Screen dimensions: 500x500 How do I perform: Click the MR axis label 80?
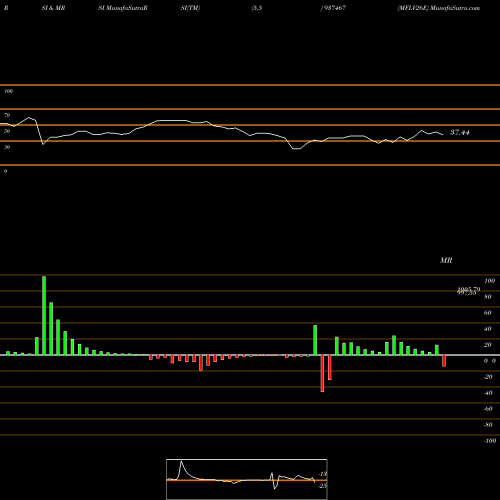(488, 297)
